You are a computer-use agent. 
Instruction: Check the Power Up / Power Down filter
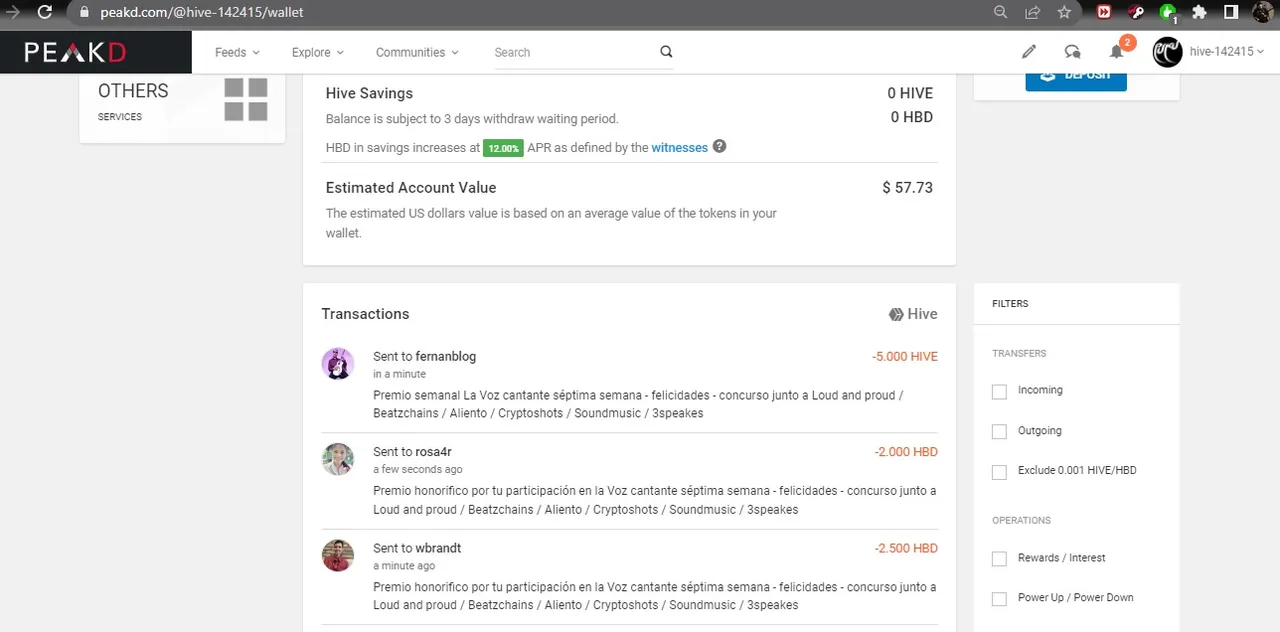(999, 599)
